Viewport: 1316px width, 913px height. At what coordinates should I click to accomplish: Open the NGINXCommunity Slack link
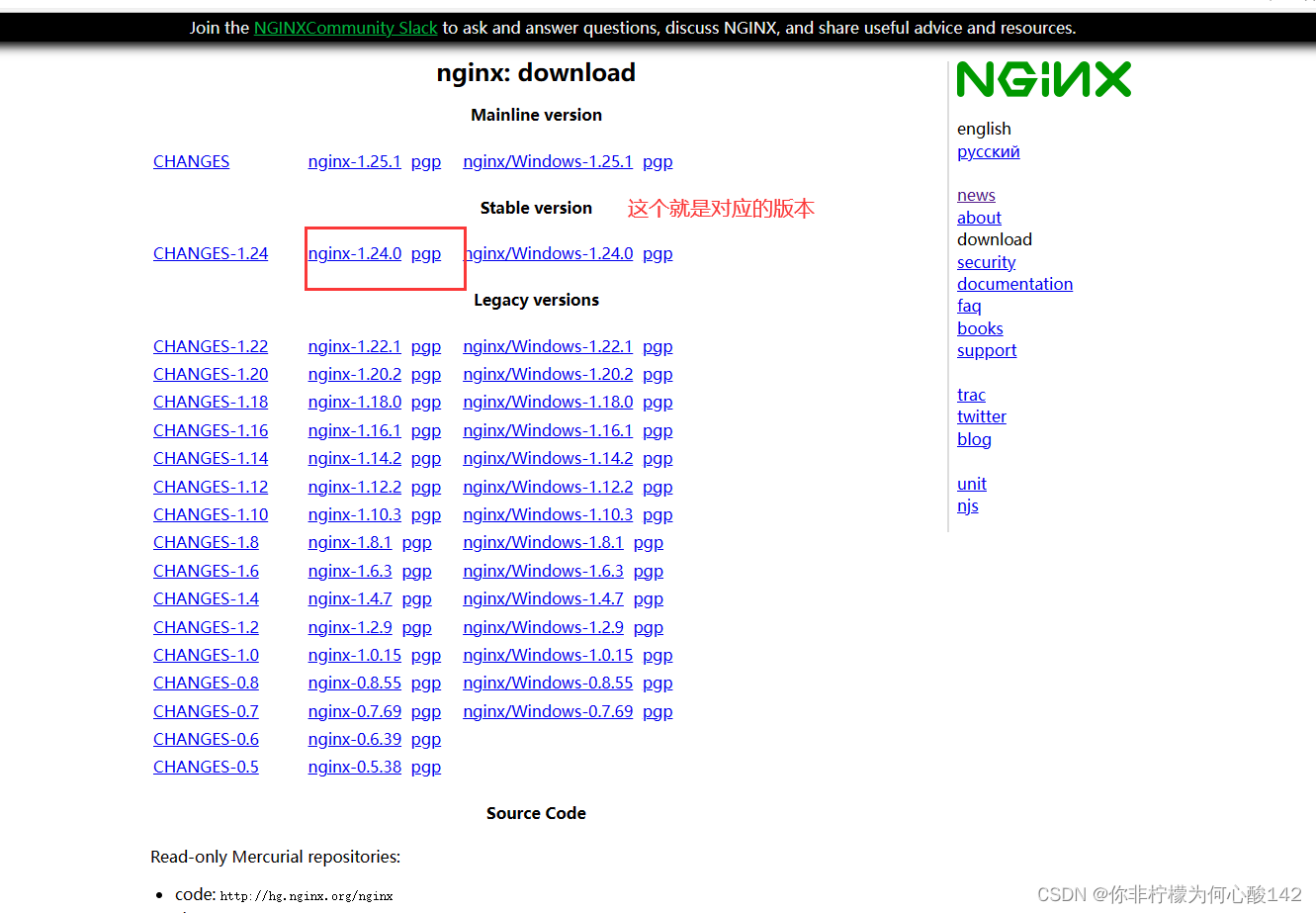(345, 28)
